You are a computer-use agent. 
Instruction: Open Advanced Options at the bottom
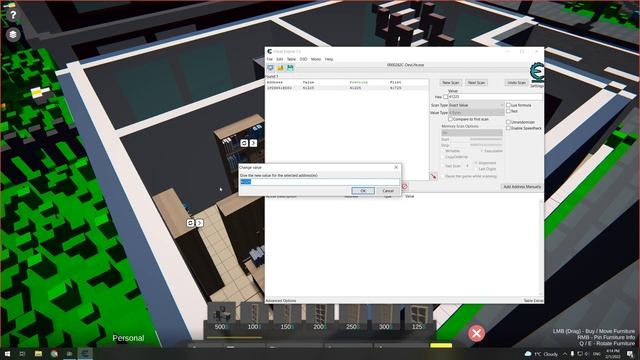tap(281, 301)
